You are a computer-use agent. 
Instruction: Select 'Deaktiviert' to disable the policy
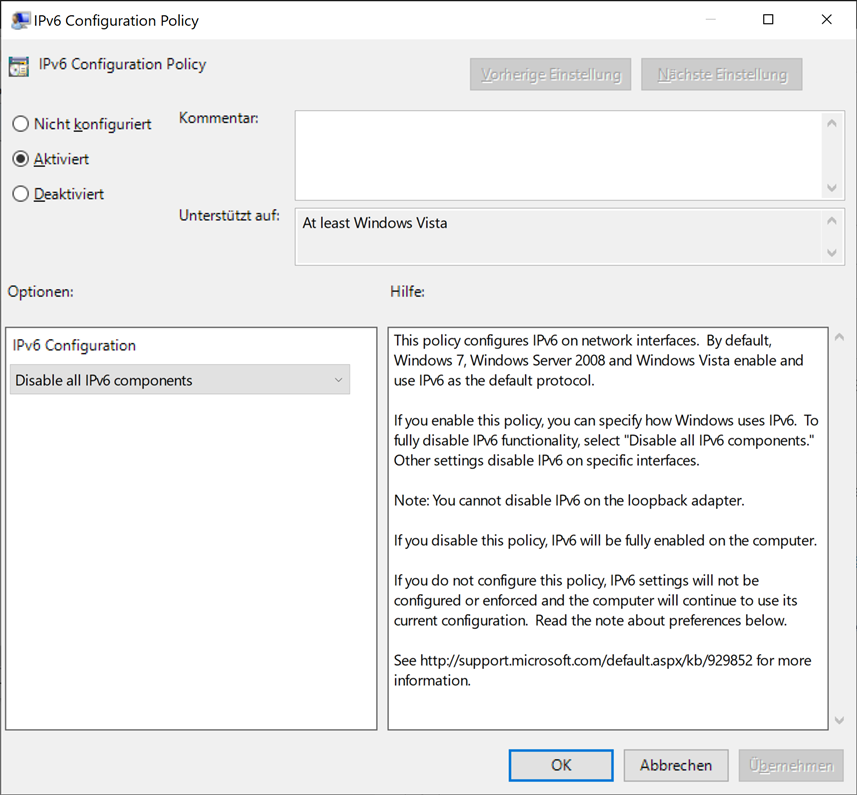[x=20, y=194]
